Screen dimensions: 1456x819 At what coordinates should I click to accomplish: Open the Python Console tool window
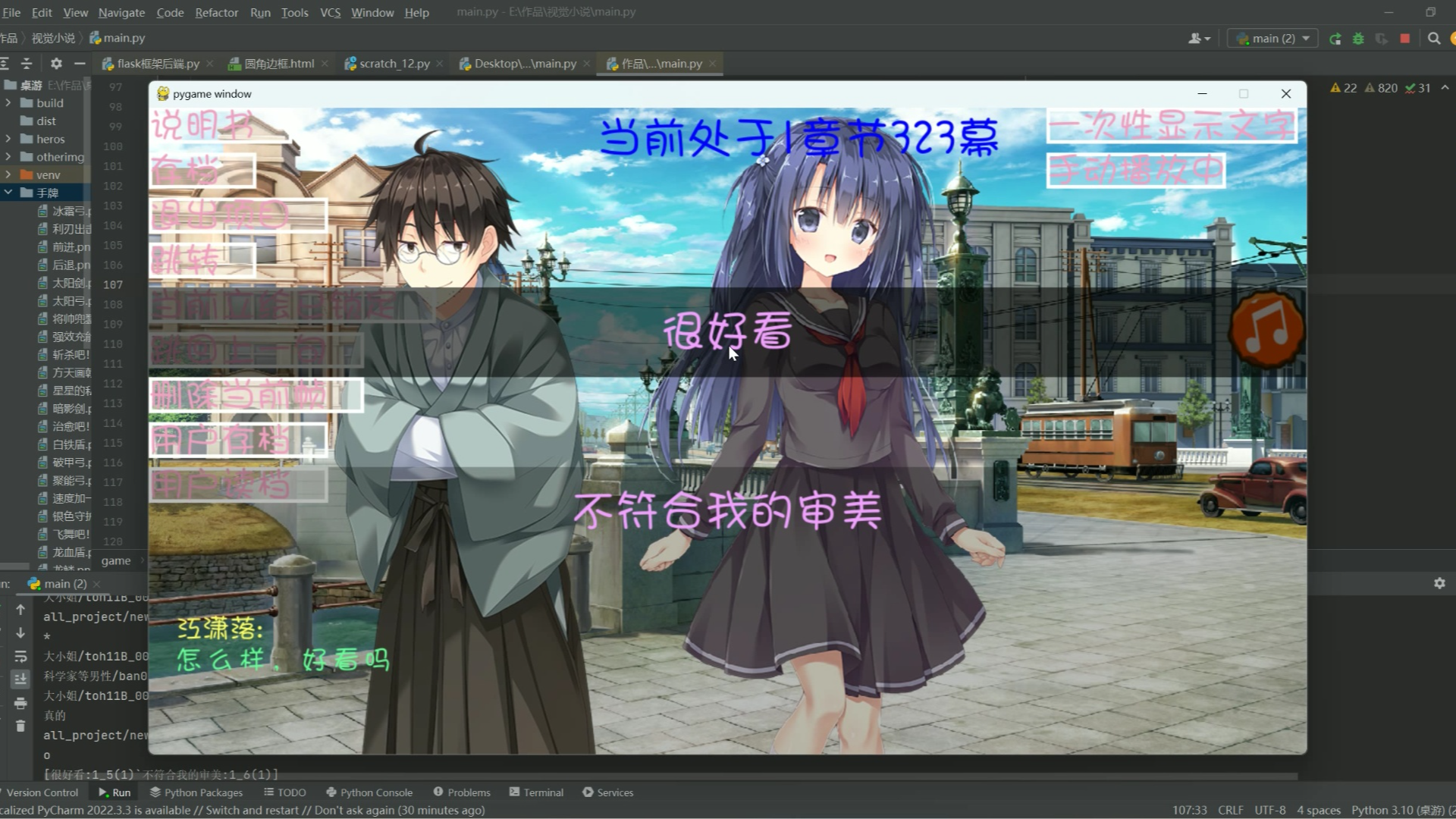click(369, 792)
